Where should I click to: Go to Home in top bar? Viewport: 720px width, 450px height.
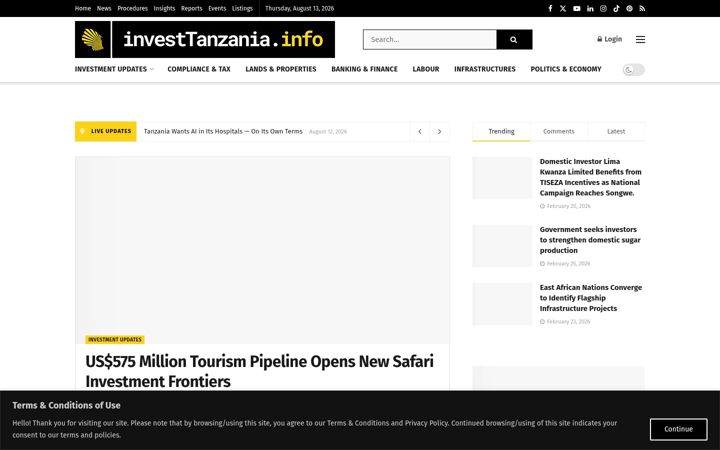83,8
